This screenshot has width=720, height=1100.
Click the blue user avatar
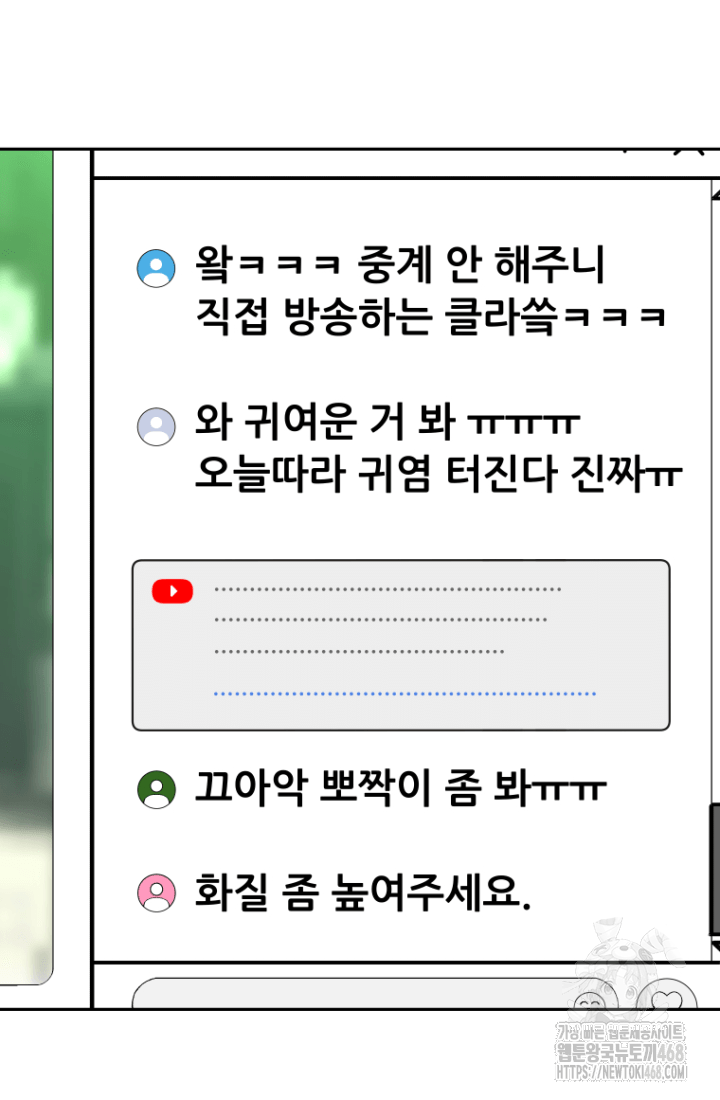(x=156, y=268)
